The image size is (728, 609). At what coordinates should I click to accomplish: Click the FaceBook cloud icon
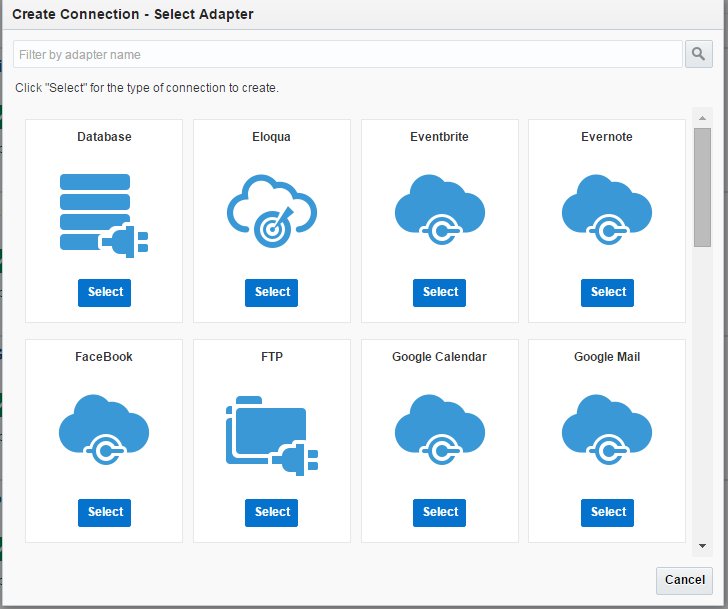[x=104, y=430]
